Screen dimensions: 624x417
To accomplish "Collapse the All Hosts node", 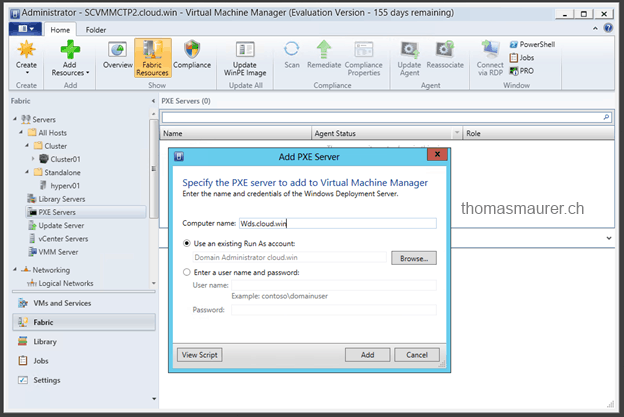I will click(21, 132).
